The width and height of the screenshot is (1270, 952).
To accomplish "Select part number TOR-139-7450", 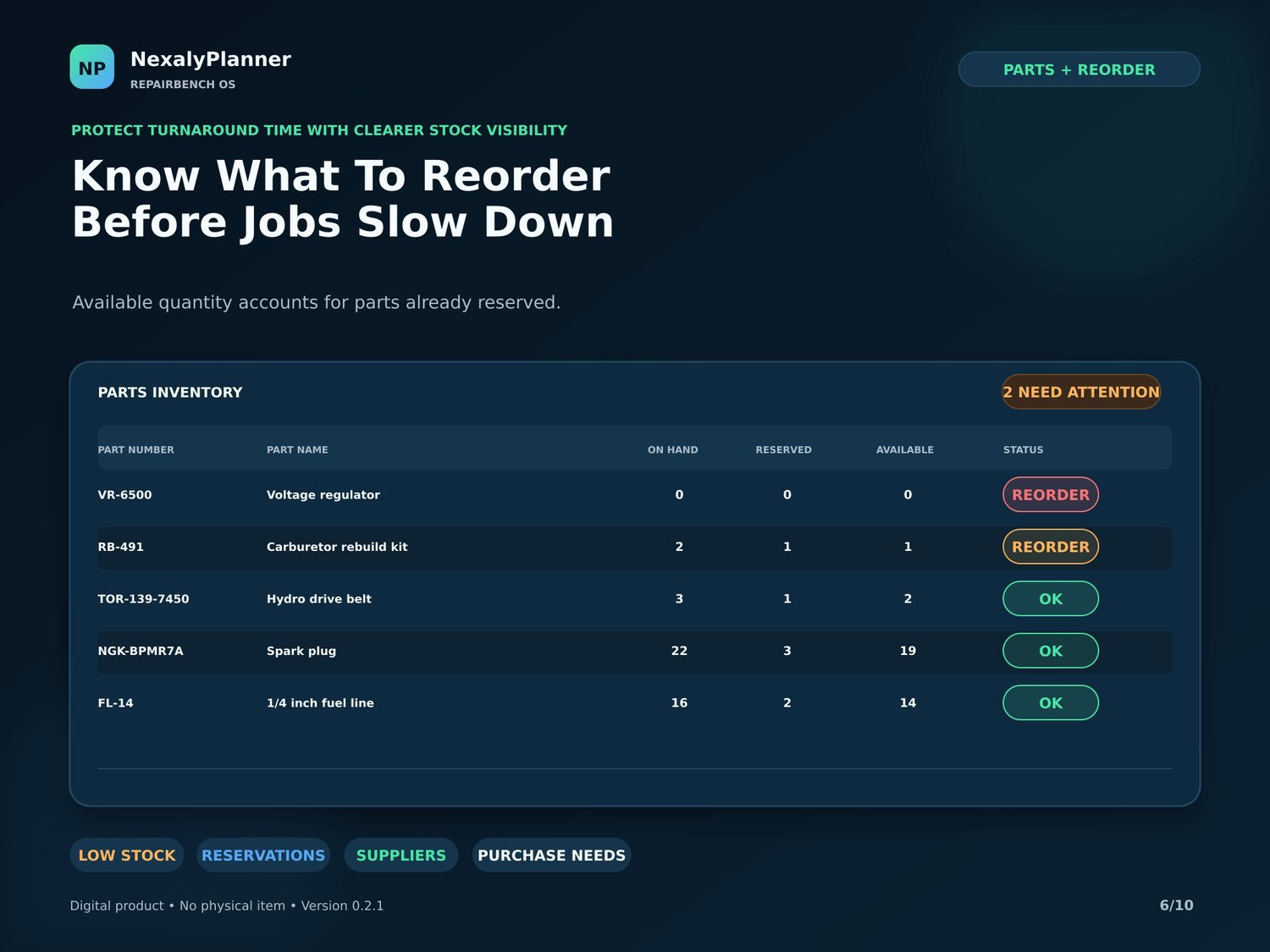I will coord(144,599).
